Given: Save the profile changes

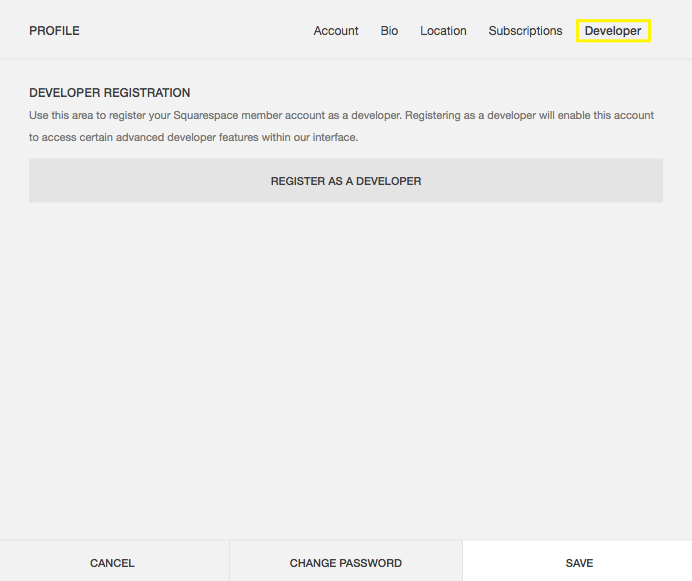Looking at the screenshot, I should (578, 563).
